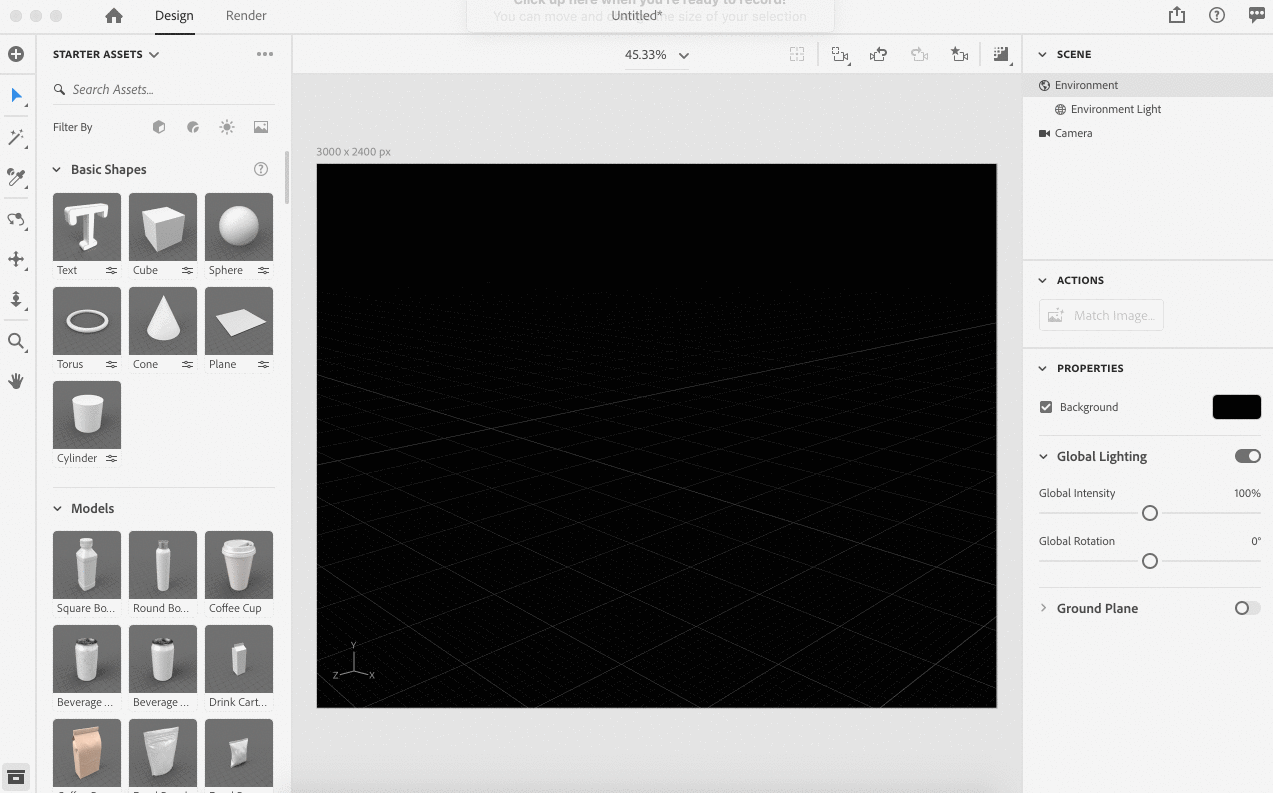Filter assets by models

coord(159,127)
